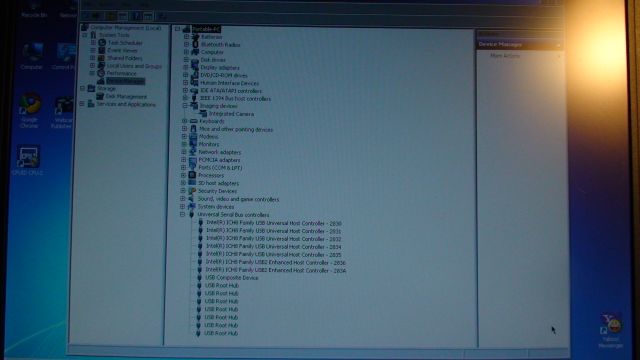
Task: Expand Human Interface Devices node
Action: coord(186,83)
